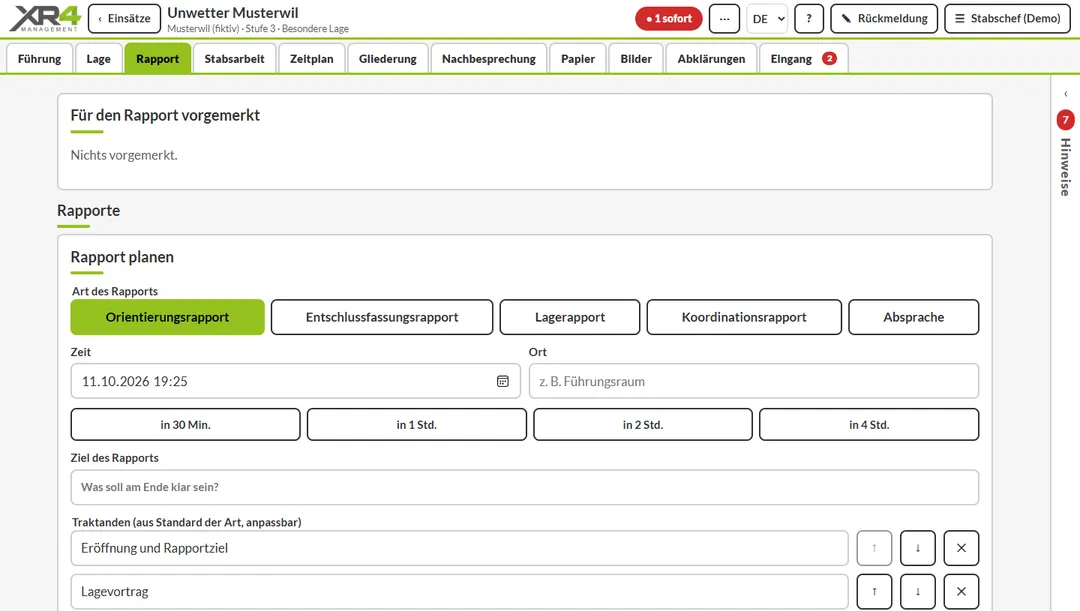Select Entschlussfassungsrapport report type

tap(382, 317)
